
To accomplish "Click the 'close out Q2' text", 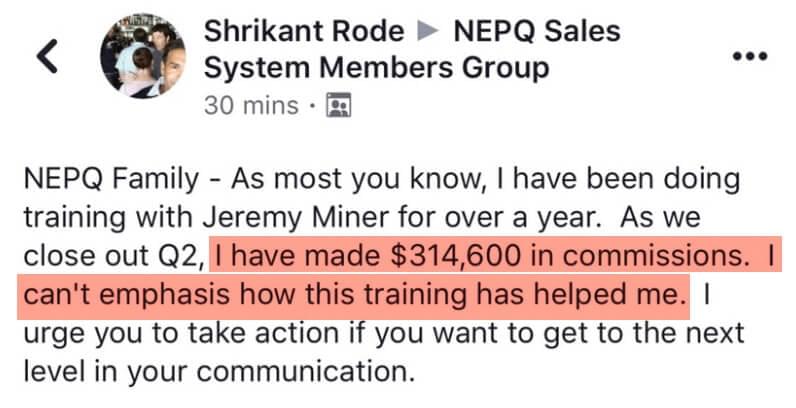I will pyautogui.click(x=113, y=257).
